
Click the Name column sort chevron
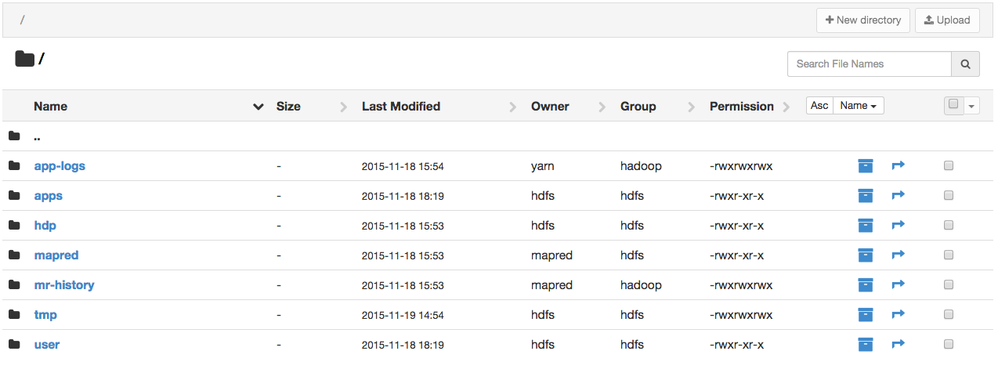(x=258, y=107)
